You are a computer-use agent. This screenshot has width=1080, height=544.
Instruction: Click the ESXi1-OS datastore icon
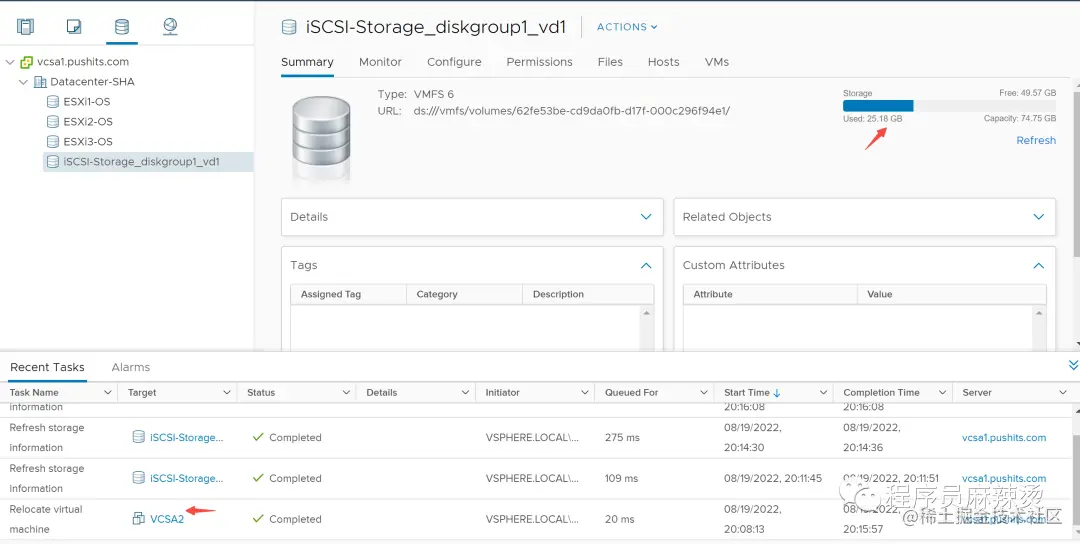click(52, 102)
